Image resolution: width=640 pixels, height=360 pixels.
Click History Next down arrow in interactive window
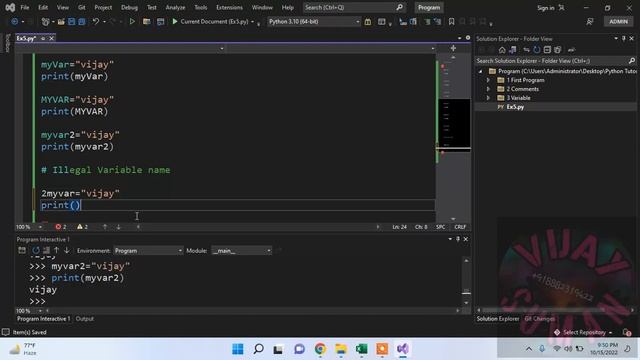tap(67, 251)
